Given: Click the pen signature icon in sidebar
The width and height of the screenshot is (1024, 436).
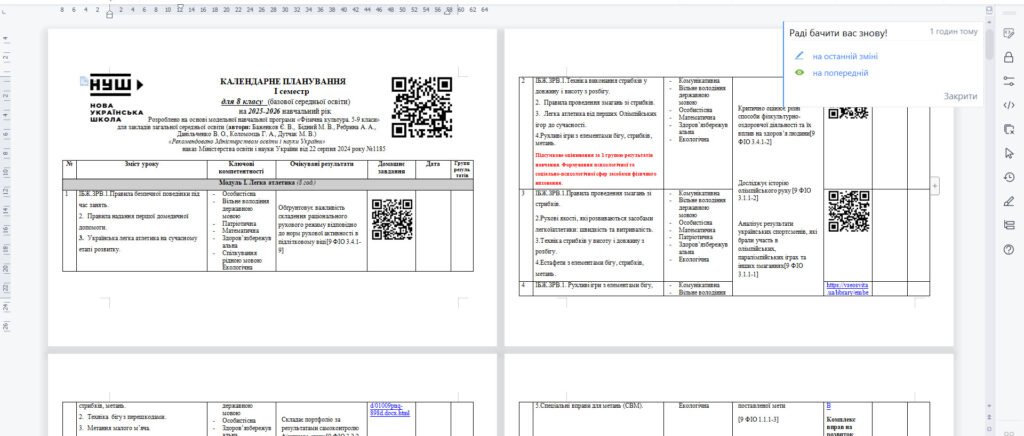Looking at the screenshot, I should point(1009,201).
